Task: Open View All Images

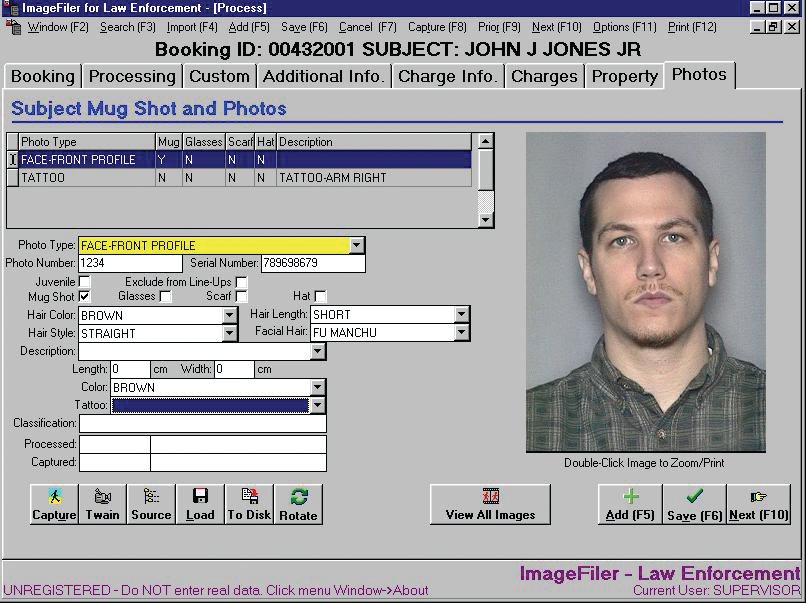Action: point(490,504)
